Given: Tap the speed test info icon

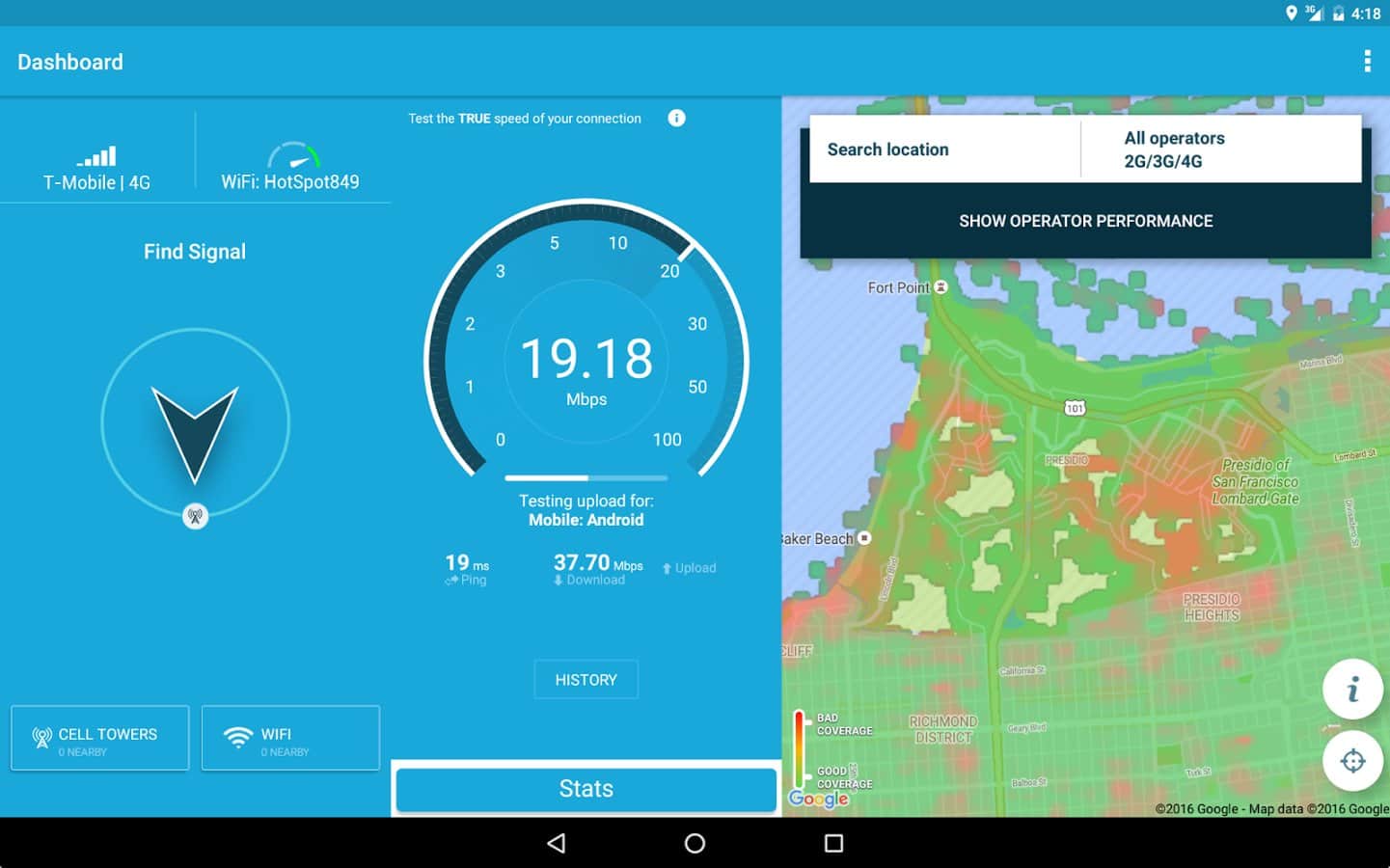Looking at the screenshot, I should 676,118.
